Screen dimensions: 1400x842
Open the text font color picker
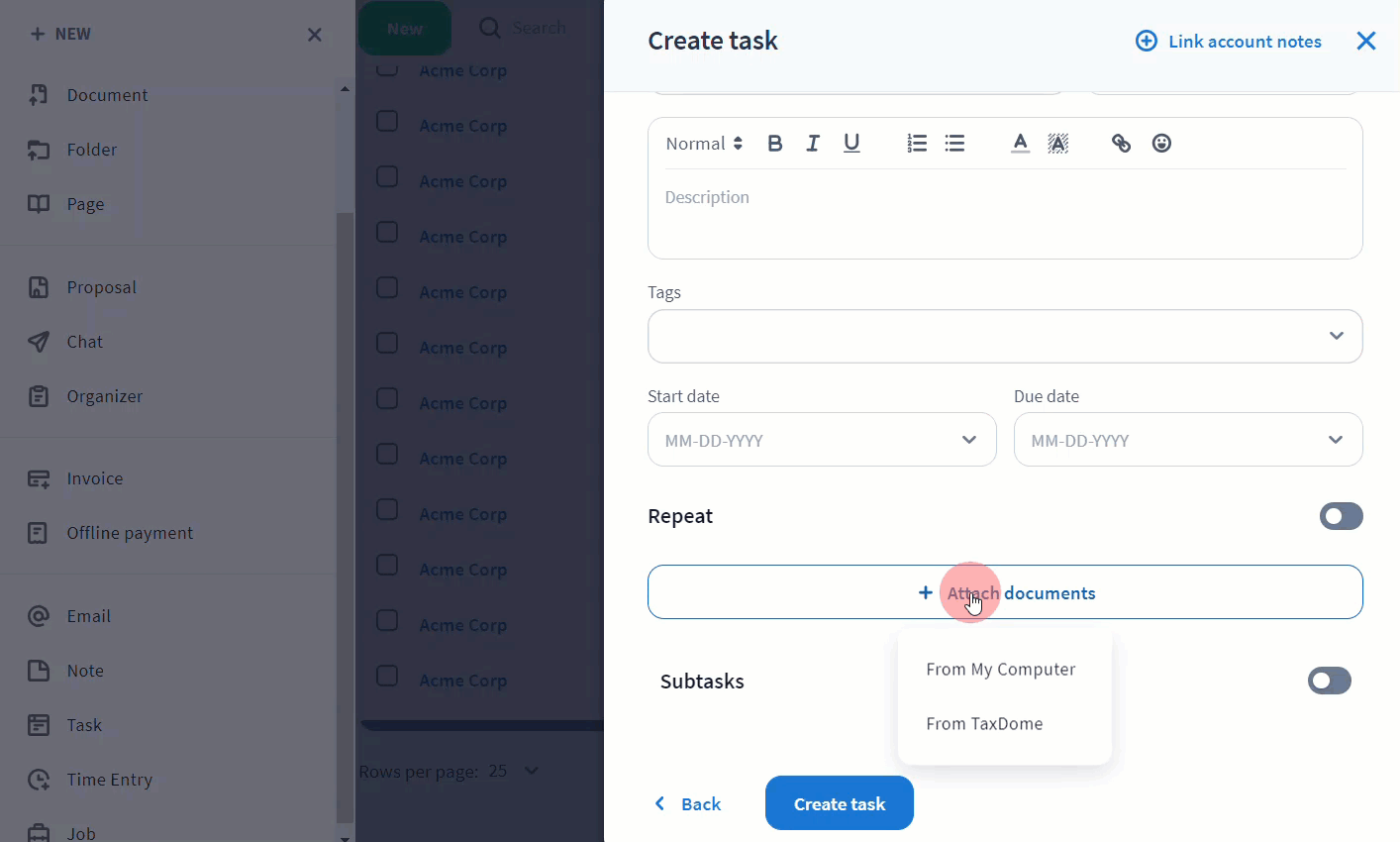(x=1020, y=144)
